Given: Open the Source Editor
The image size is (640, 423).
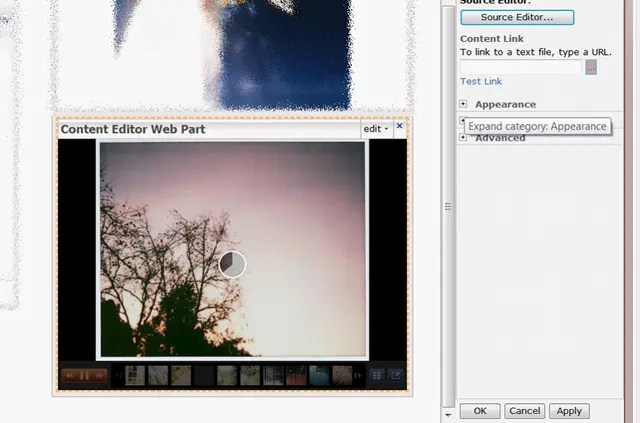Looking at the screenshot, I should coord(517,17).
